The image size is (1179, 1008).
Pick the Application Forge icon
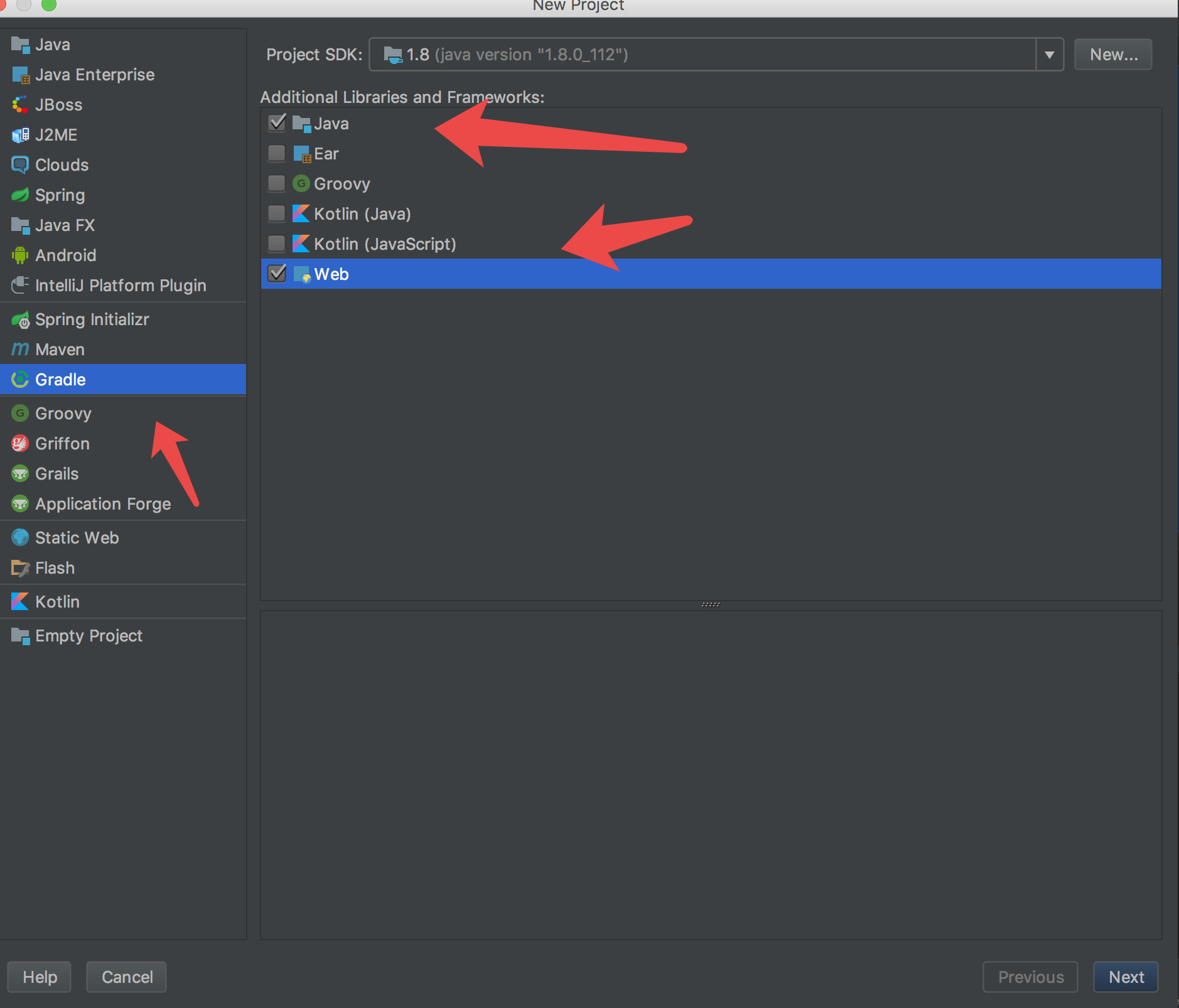tap(20, 504)
